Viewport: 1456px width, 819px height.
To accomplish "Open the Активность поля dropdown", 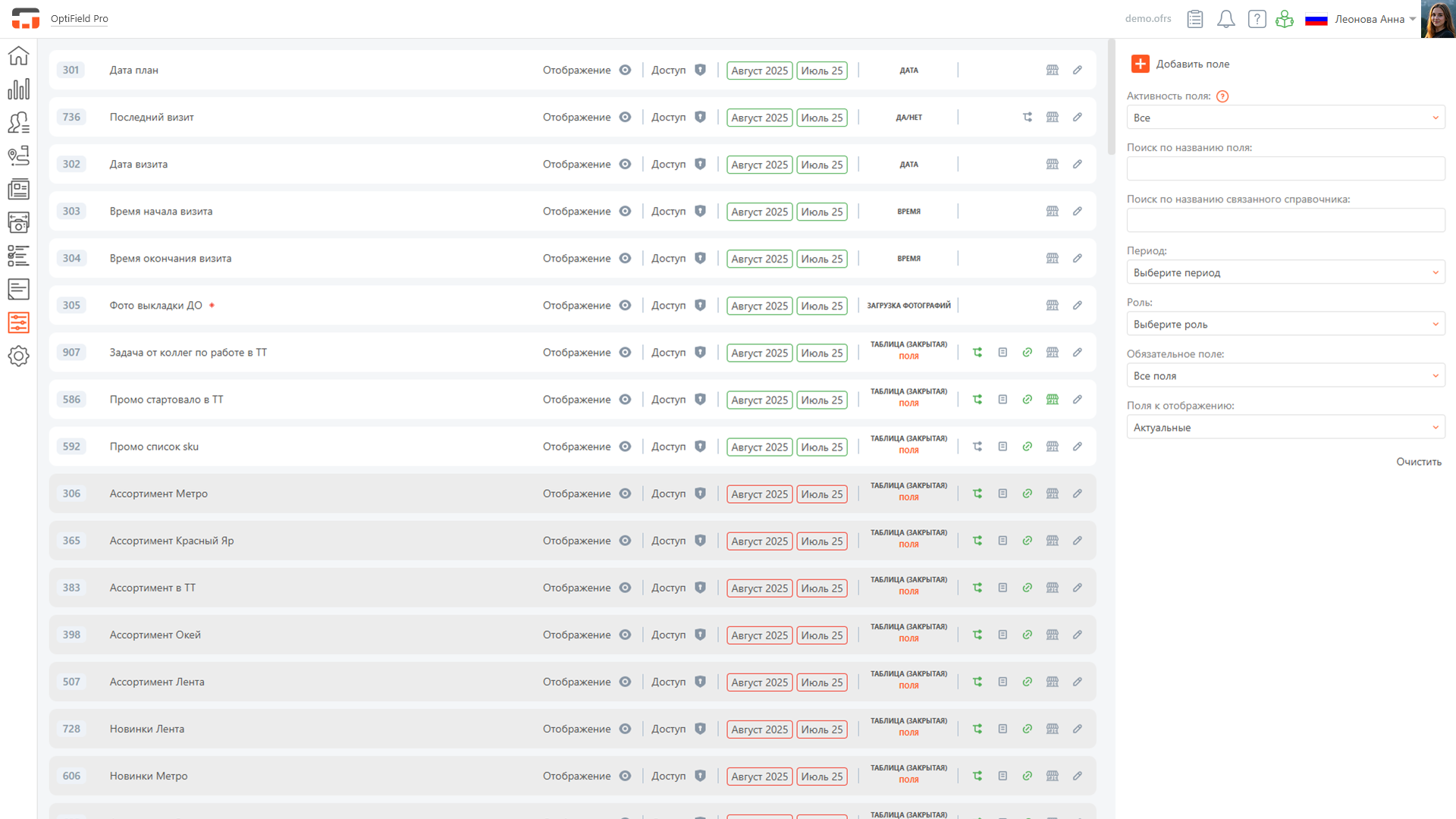I will coord(1285,118).
